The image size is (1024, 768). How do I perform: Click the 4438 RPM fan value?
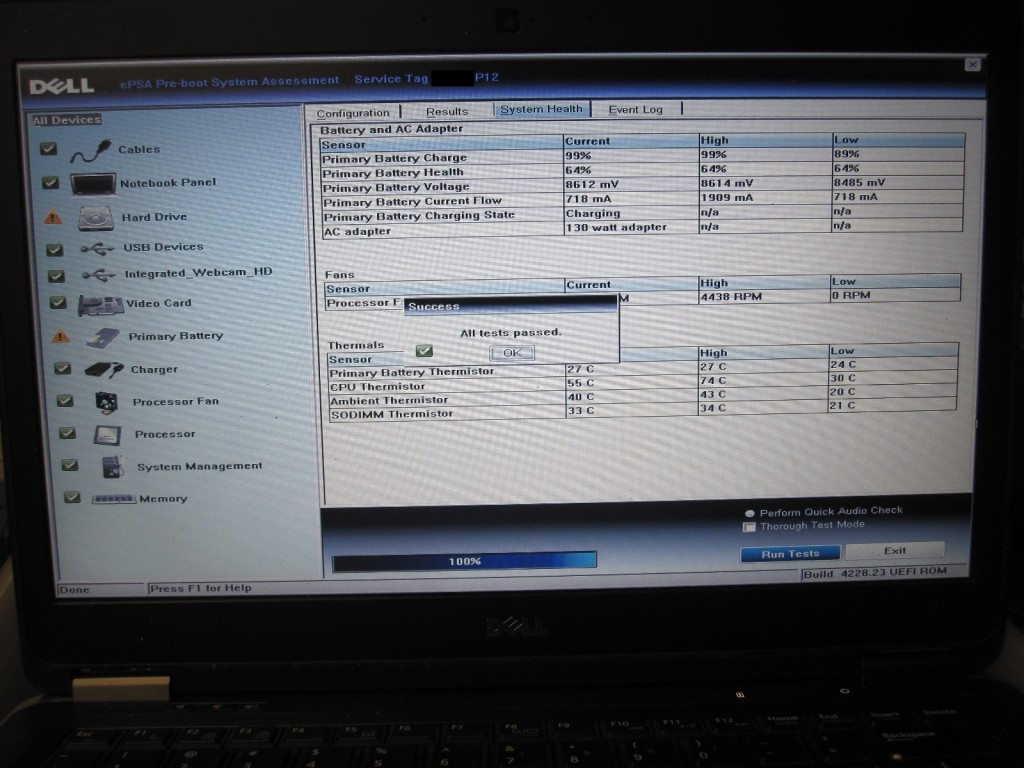[x=731, y=296]
